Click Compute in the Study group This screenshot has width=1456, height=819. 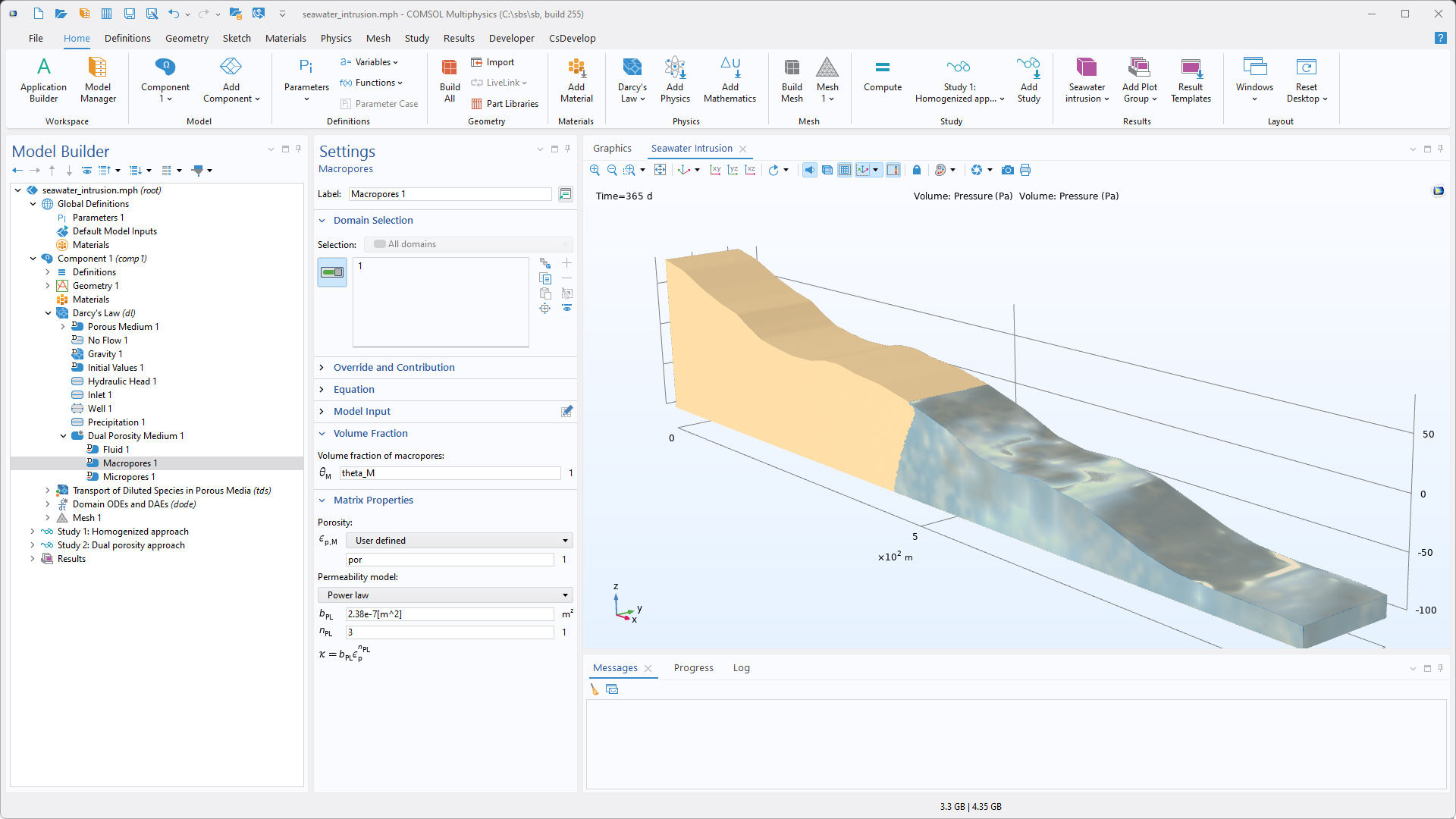pos(882,76)
